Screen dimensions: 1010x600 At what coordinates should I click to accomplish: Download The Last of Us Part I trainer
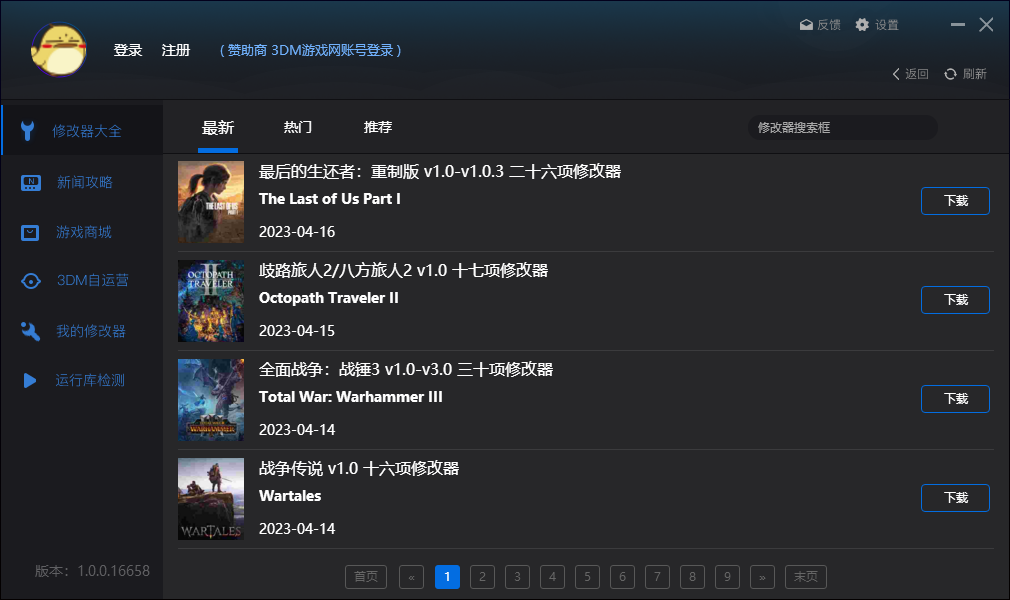tap(955, 201)
